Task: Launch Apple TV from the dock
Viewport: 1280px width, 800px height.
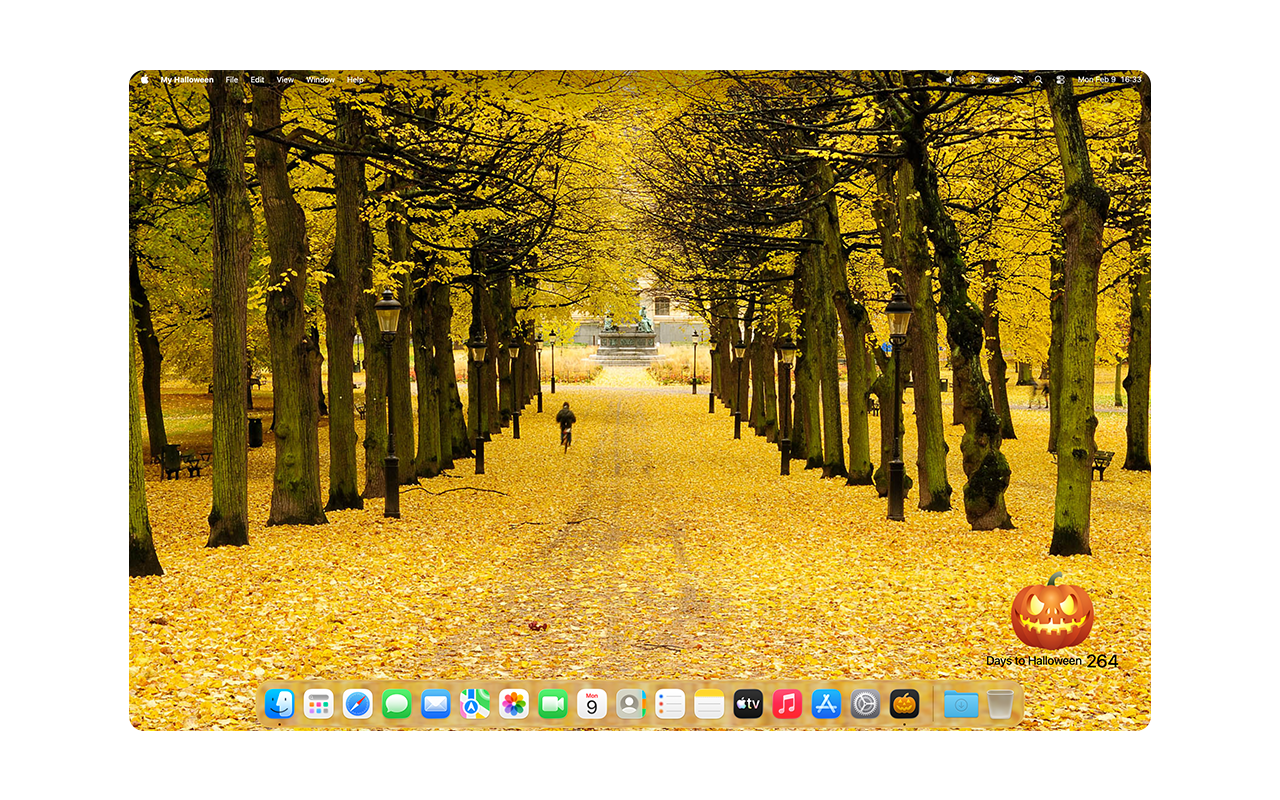Action: (x=748, y=704)
